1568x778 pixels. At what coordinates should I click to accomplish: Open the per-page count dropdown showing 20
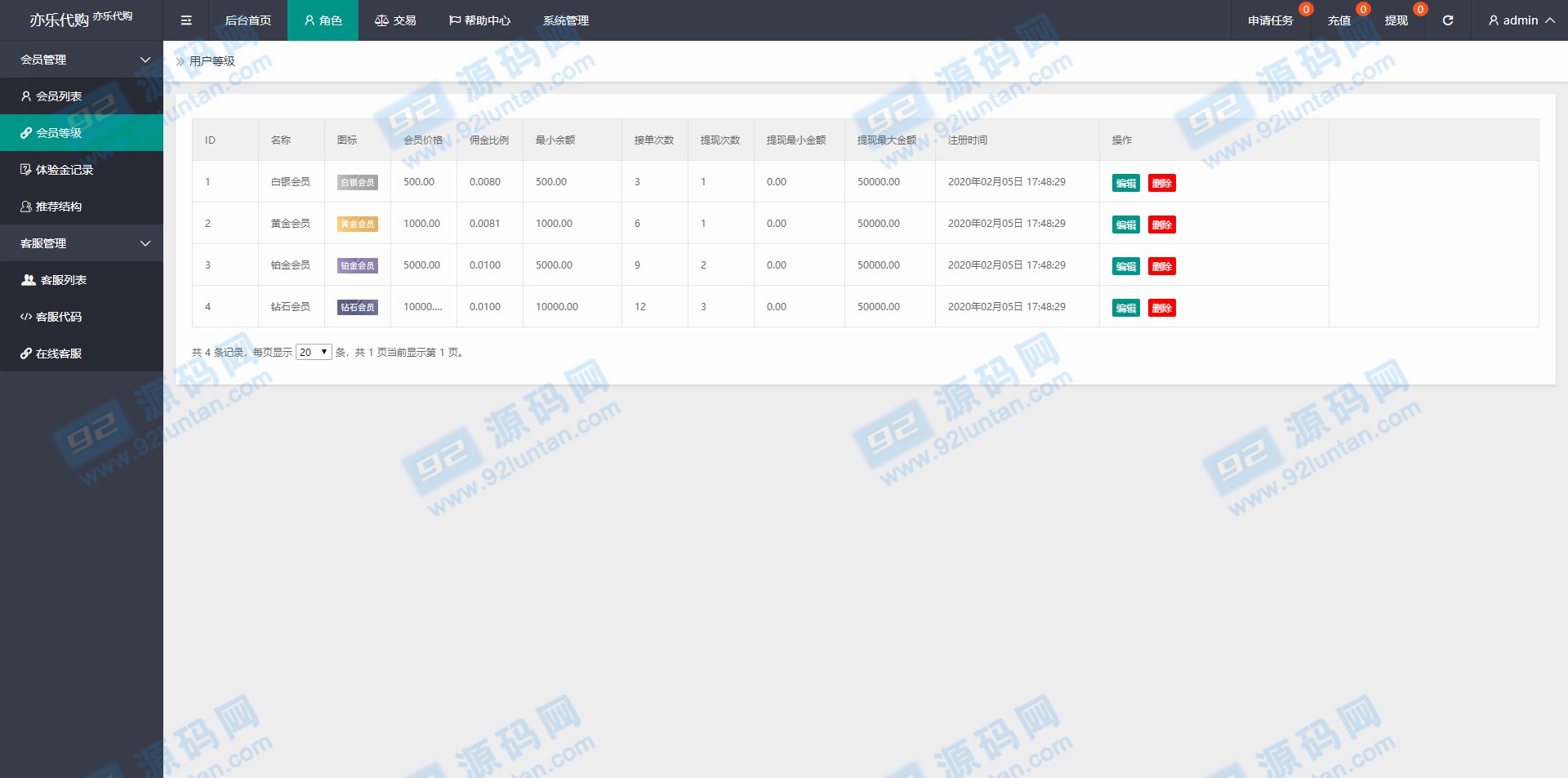[x=314, y=353]
